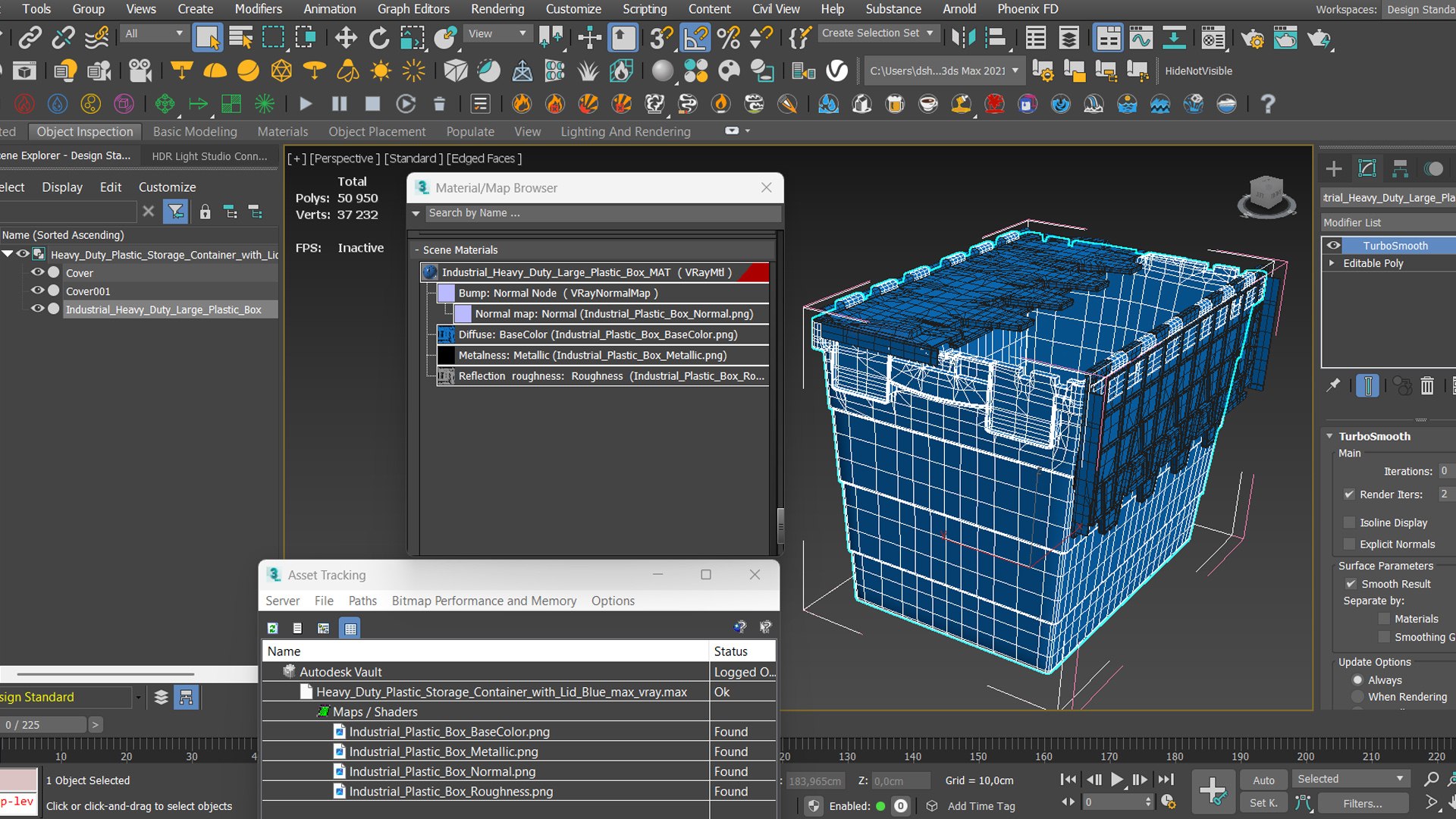
Task: Enable Isoline Display checkbox
Action: 1349,522
